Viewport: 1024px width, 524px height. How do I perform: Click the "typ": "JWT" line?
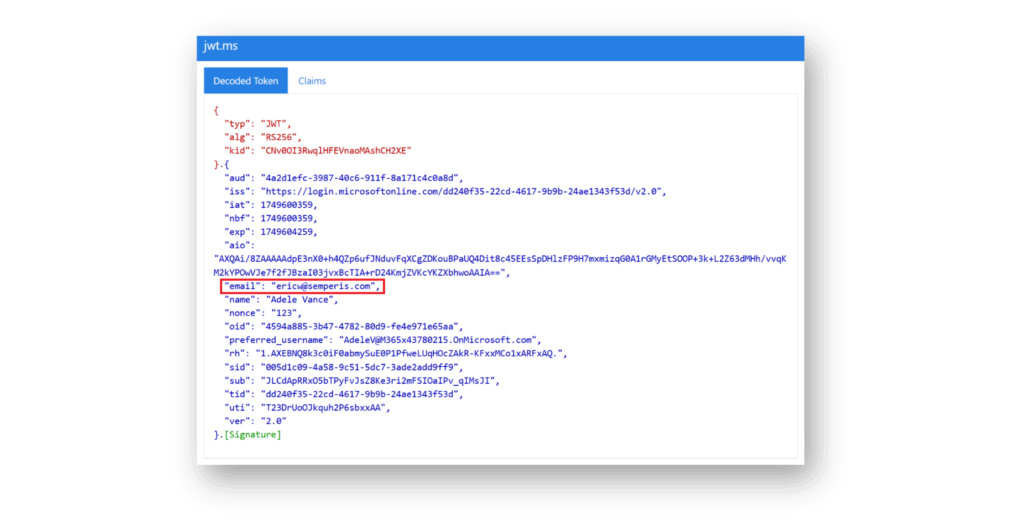pos(258,123)
